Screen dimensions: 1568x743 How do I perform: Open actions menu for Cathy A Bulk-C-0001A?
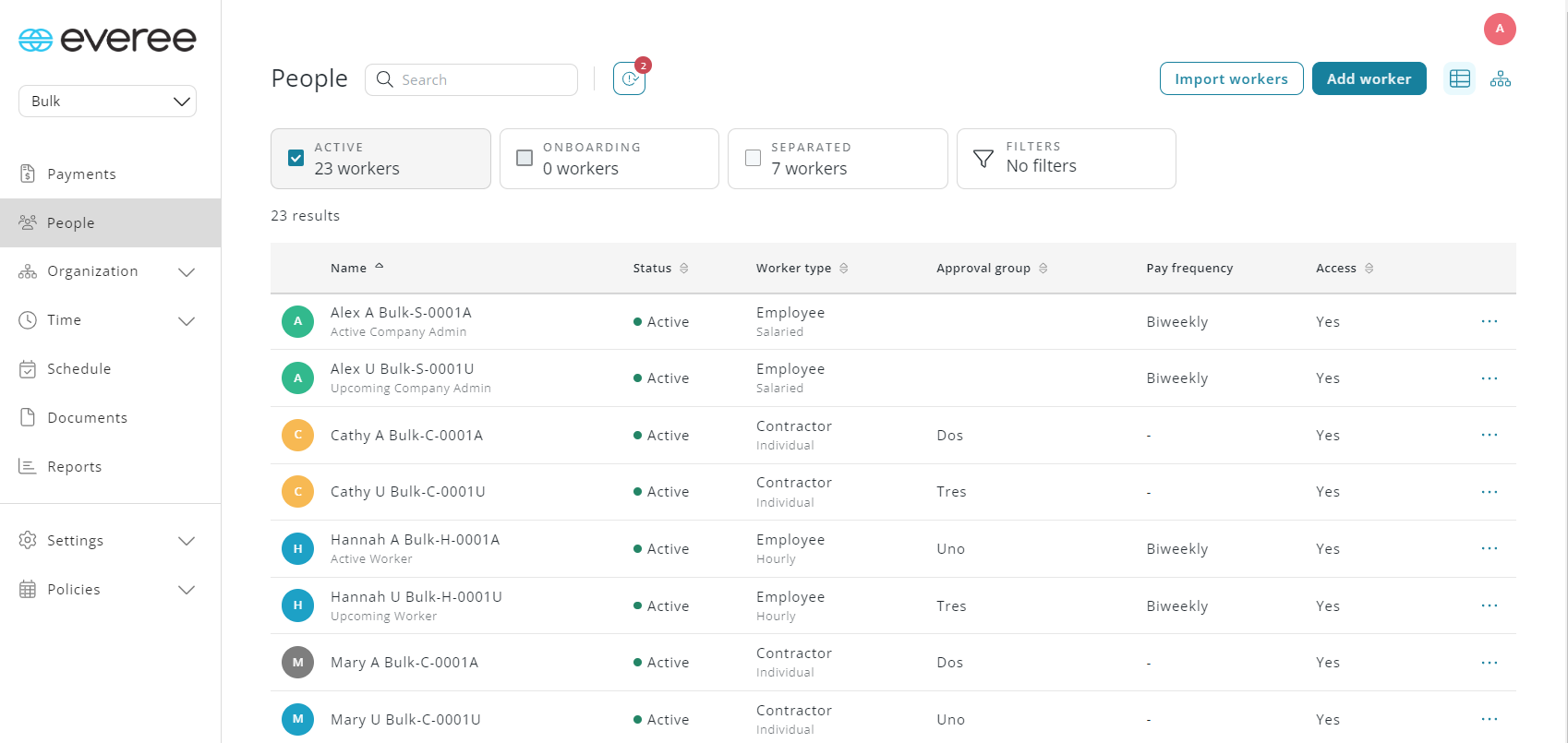[x=1490, y=435]
